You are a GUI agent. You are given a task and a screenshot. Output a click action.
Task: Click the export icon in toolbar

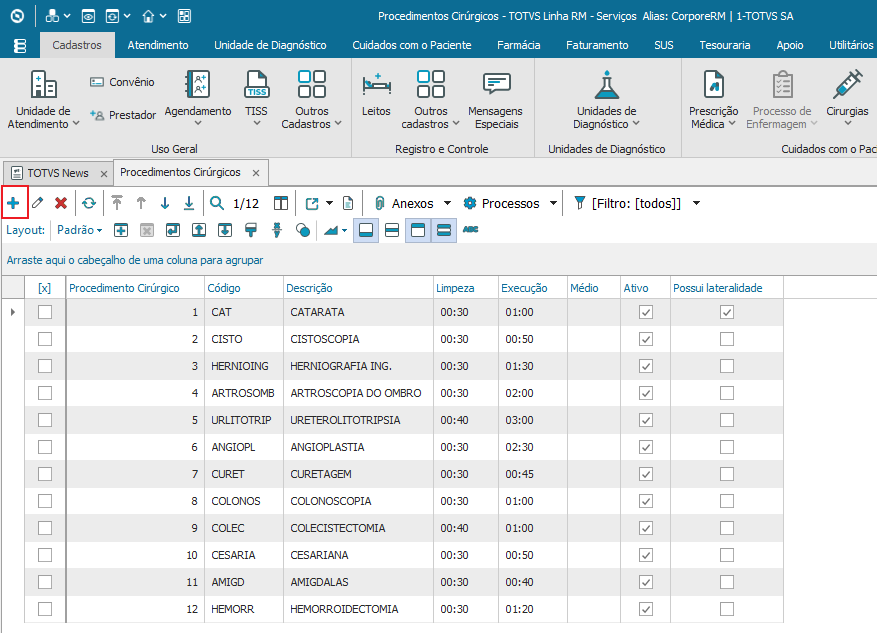pos(312,204)
